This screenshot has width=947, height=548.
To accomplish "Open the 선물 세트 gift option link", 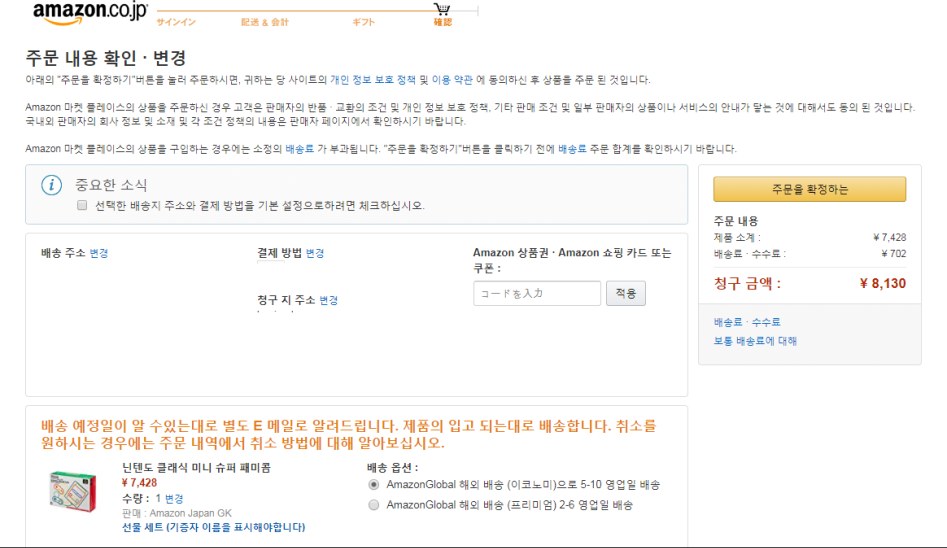I will tap(213, 527).
